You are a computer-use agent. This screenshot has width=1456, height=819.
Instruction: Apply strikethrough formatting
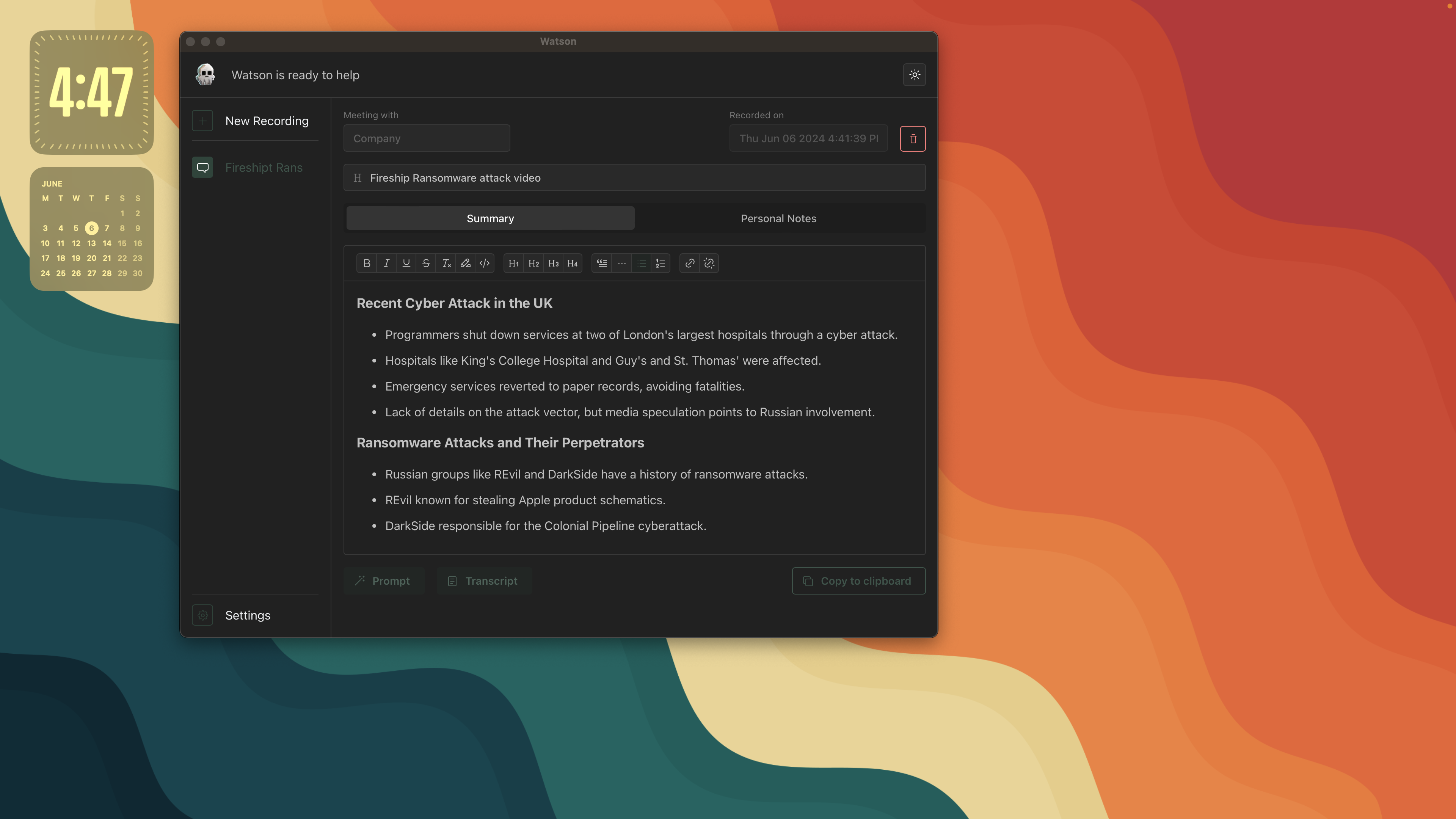(425, 264)
